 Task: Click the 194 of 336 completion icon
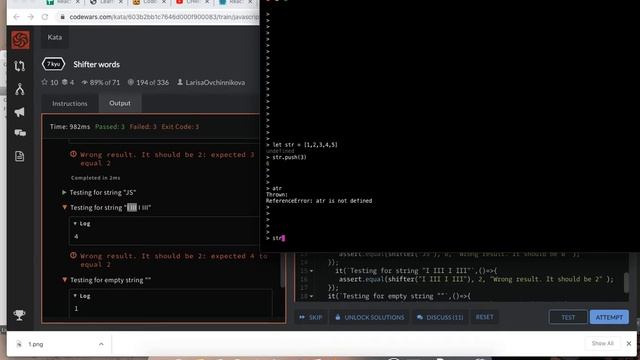(x=131, y=82)
